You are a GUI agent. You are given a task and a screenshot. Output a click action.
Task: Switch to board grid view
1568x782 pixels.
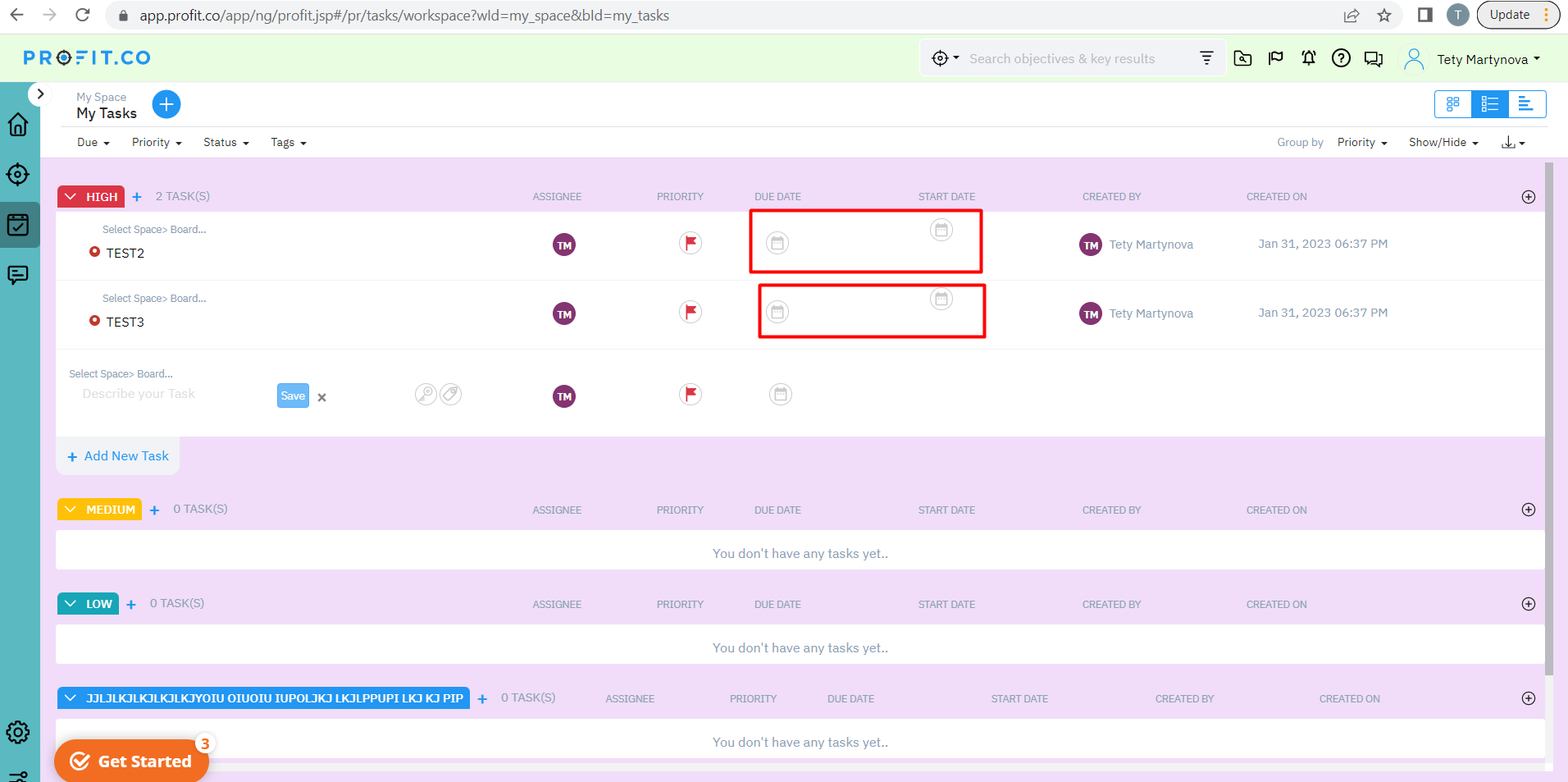click(x=1453, y=104)
